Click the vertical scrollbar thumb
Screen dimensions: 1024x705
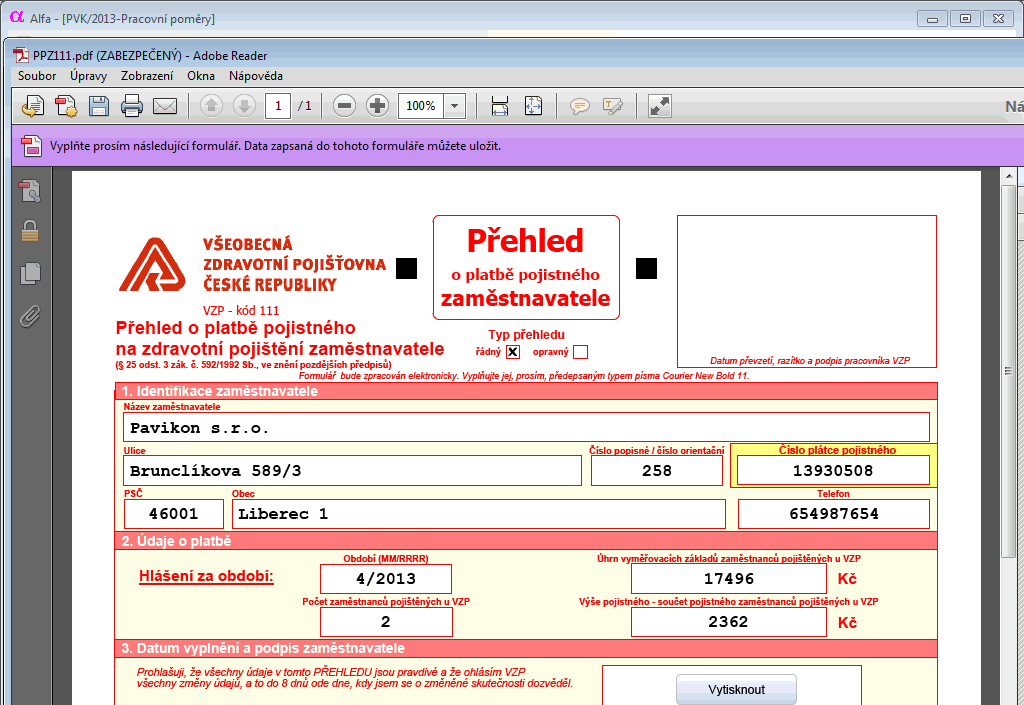coord(1009,370)
